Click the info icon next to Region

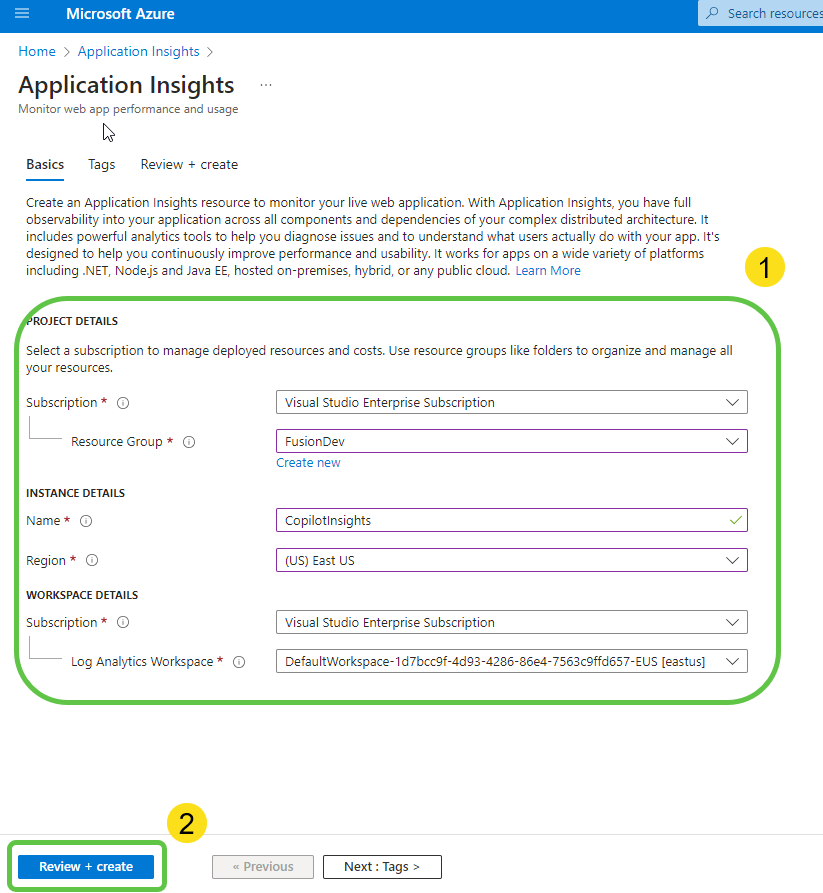coord(91,560)
